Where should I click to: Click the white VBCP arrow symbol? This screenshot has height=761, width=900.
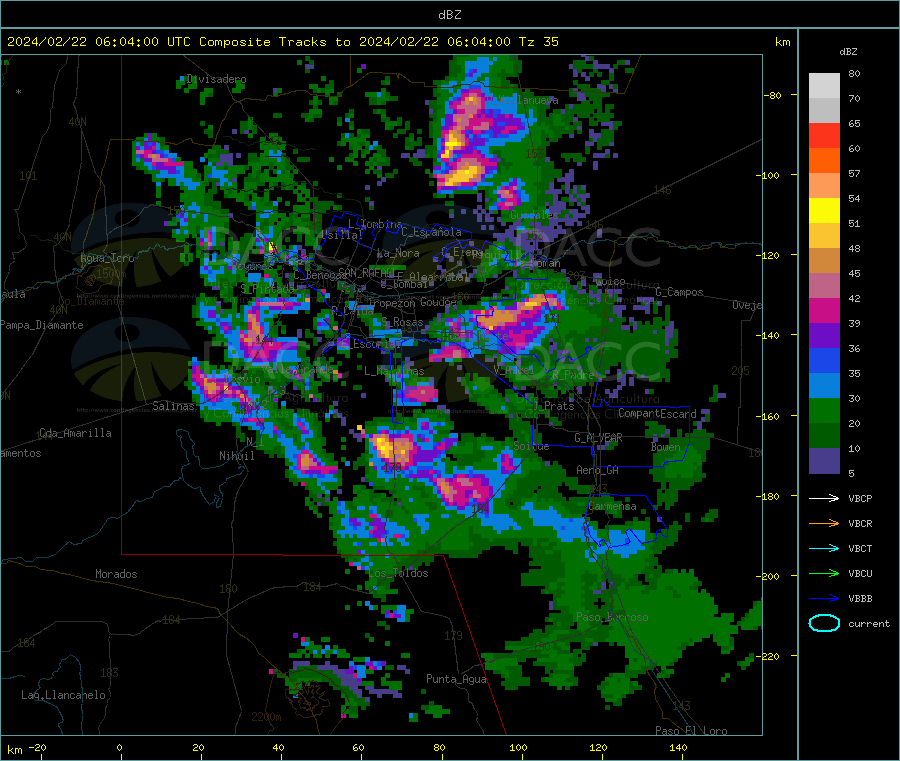point(824,498)
